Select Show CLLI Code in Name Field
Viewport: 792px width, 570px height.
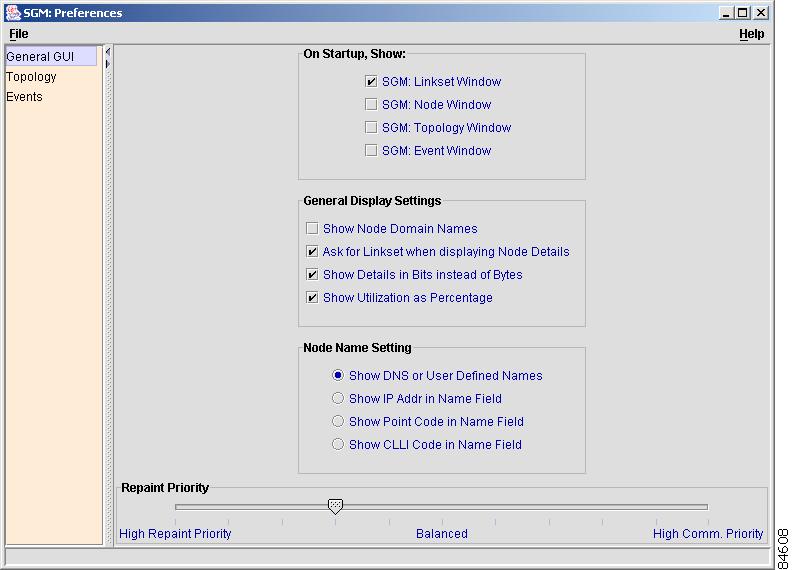[338, 444]
